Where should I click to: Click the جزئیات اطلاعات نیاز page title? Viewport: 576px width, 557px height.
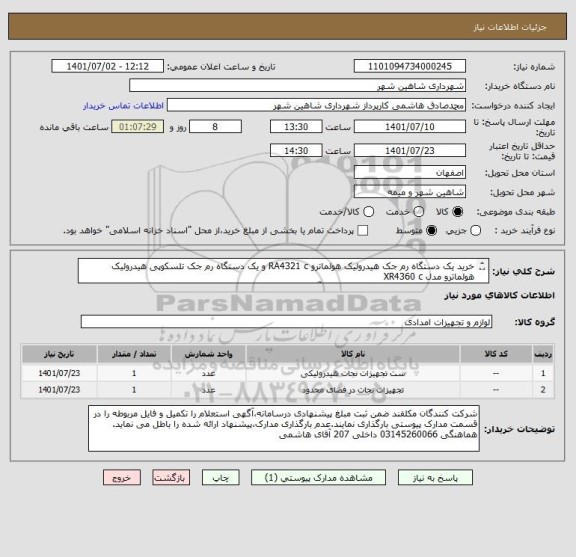click(x=510, y=27)
